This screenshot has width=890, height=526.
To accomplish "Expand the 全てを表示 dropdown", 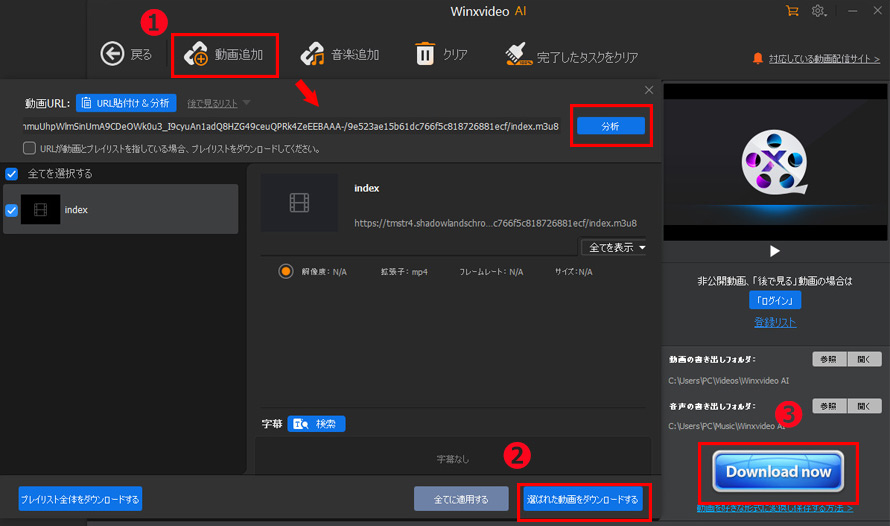I will click(x=613, y=247).
